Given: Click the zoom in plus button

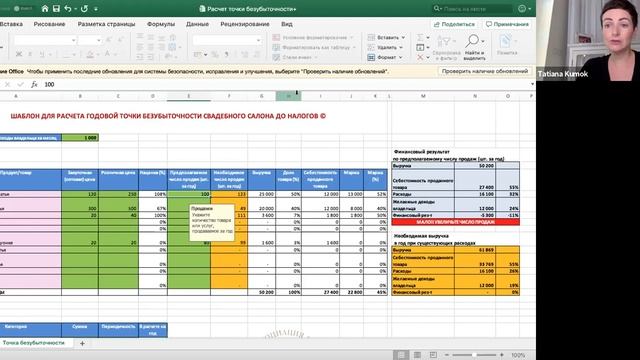Looking at the screenshot, I should tap(502, 355).
